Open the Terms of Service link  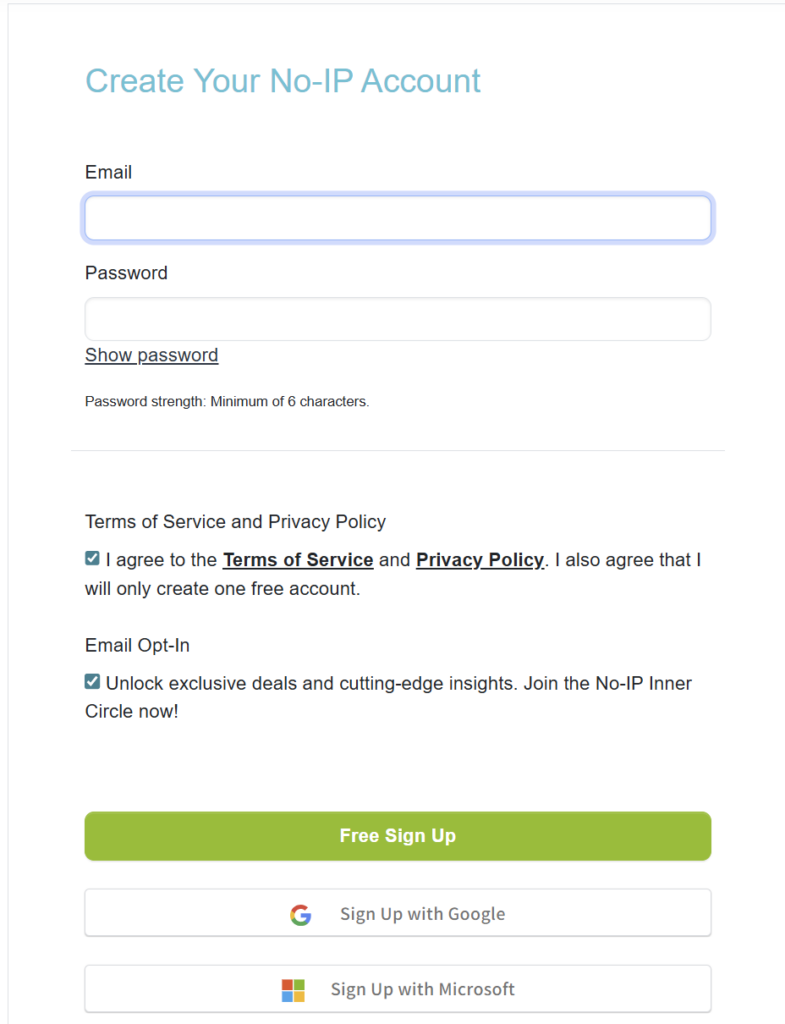[298, 560]
